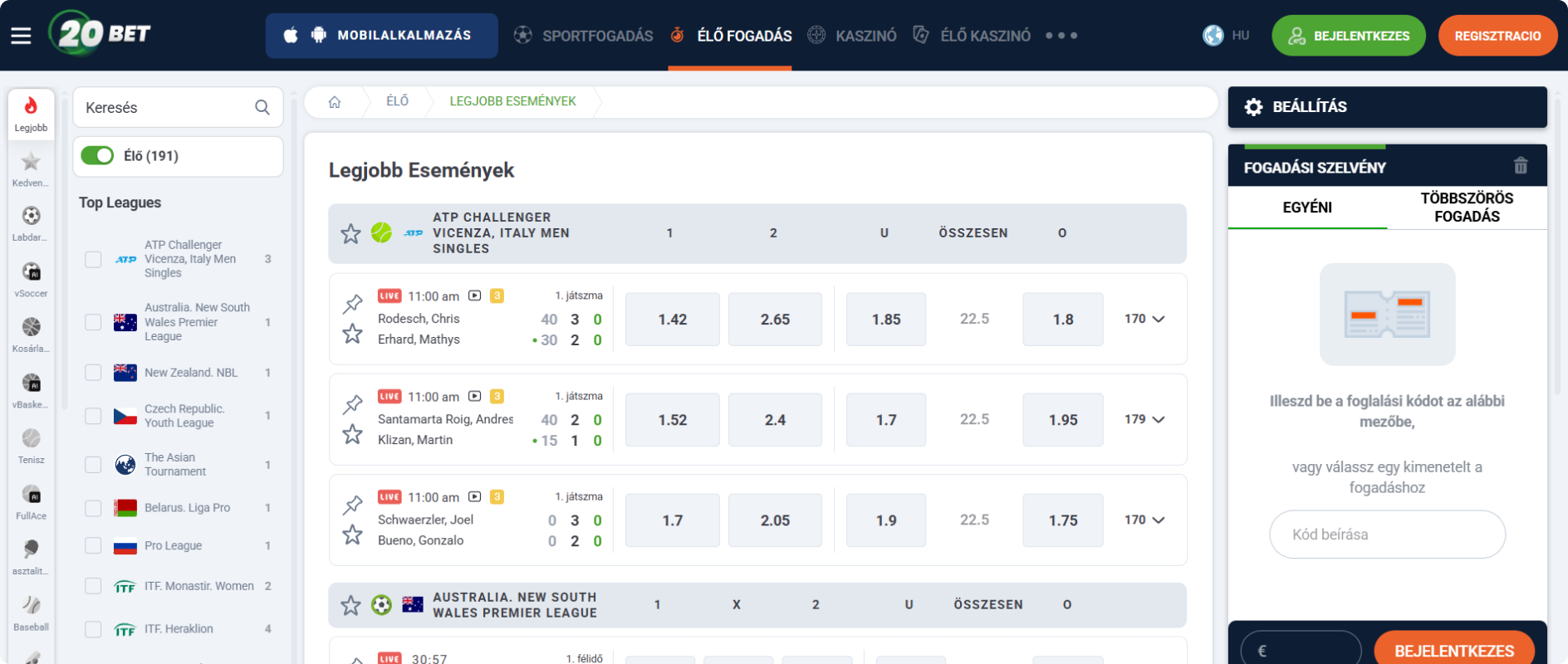
Task: Click the euro stake input field
Action: [x=1301, y=649]
